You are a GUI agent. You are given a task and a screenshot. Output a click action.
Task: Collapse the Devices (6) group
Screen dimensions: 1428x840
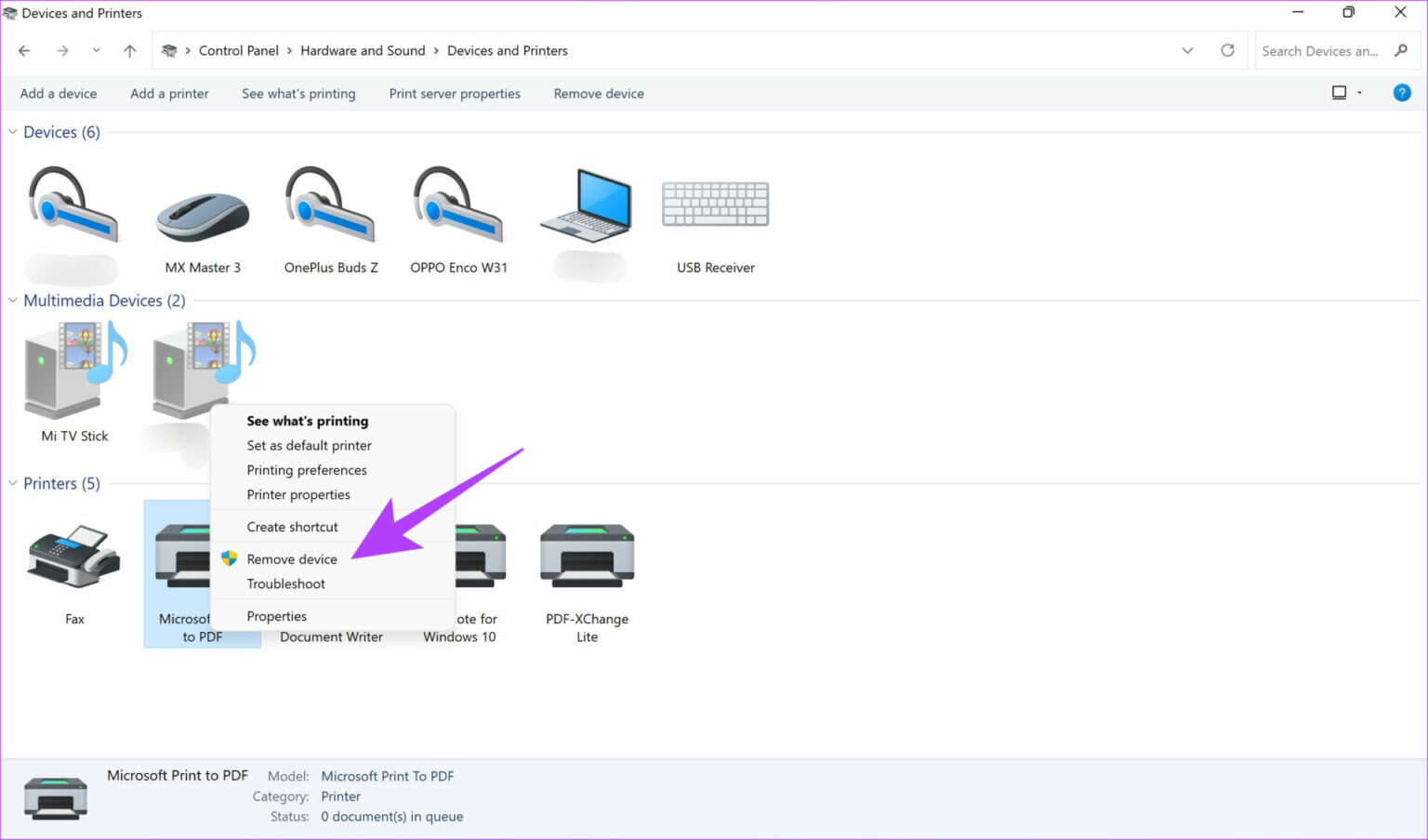(x=13, y=132)
